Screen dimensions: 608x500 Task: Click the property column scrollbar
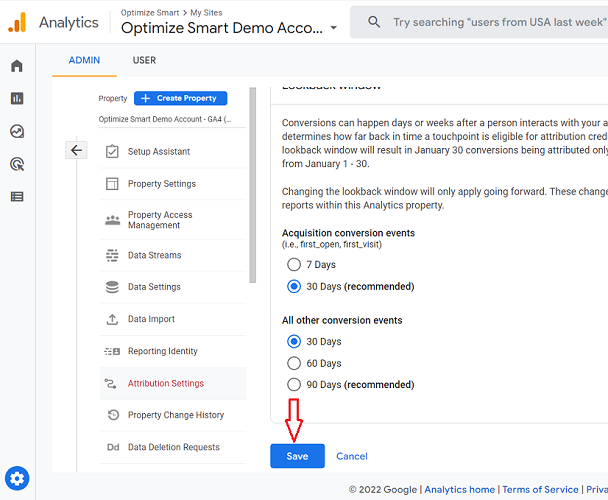253,185
